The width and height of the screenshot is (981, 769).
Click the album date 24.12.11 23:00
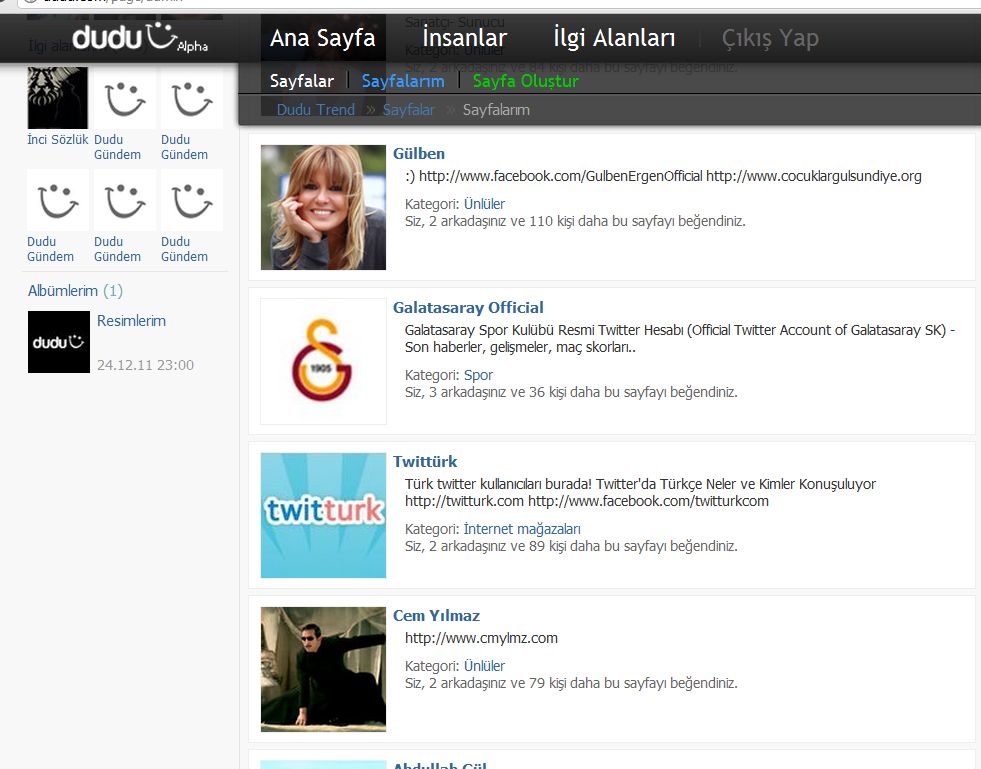tap(145, 365)
